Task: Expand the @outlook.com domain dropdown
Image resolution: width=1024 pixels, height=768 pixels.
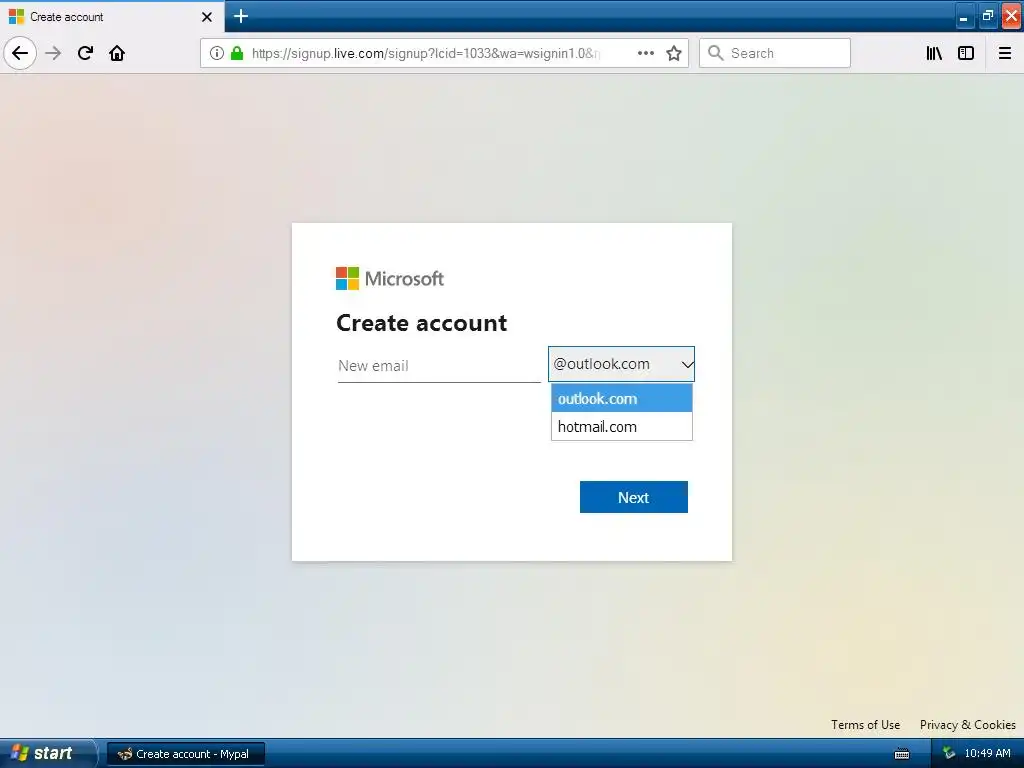Action: [x=621, y=364]
